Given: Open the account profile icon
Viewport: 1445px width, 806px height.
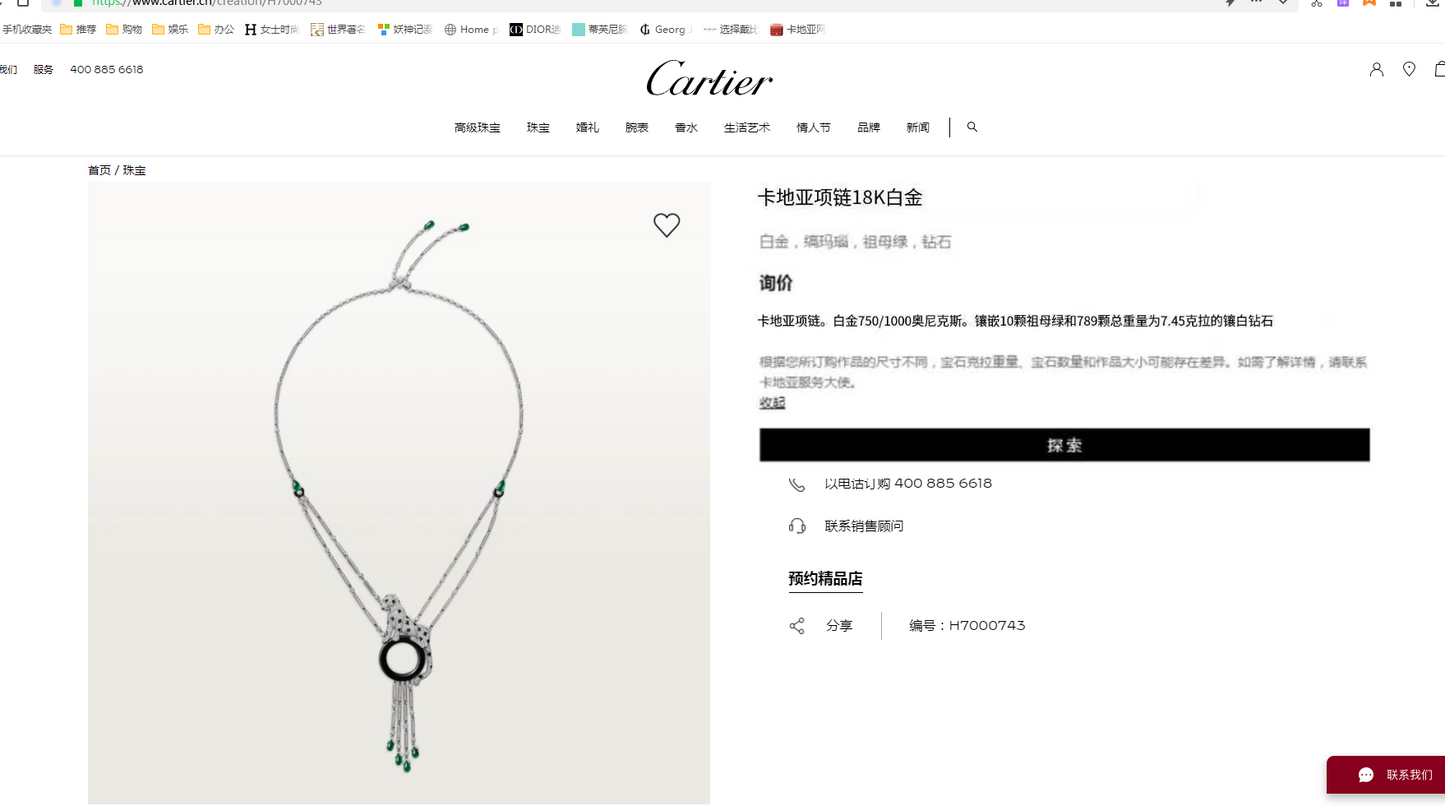Looking at the screenshot, I should pyautogui.click(x=1376, y=69).
